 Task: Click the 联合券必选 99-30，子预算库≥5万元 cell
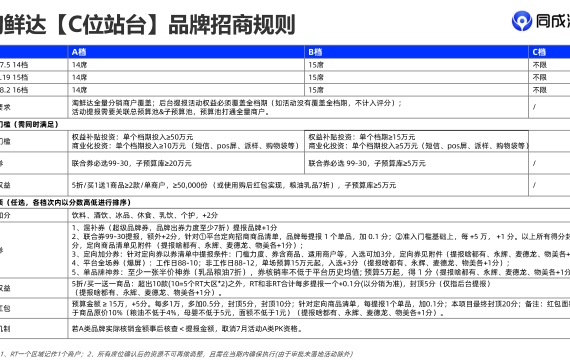point(416,163)
